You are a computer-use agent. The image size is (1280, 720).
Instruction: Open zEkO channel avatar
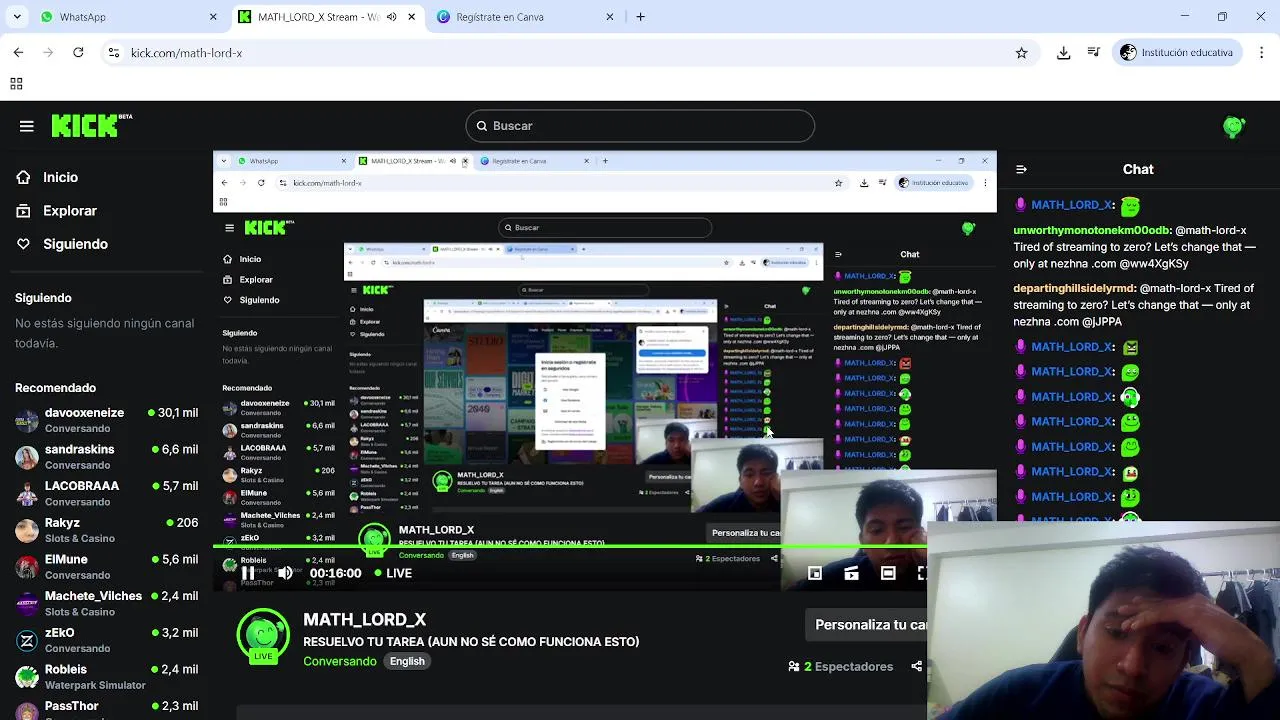tap(27, 640)
